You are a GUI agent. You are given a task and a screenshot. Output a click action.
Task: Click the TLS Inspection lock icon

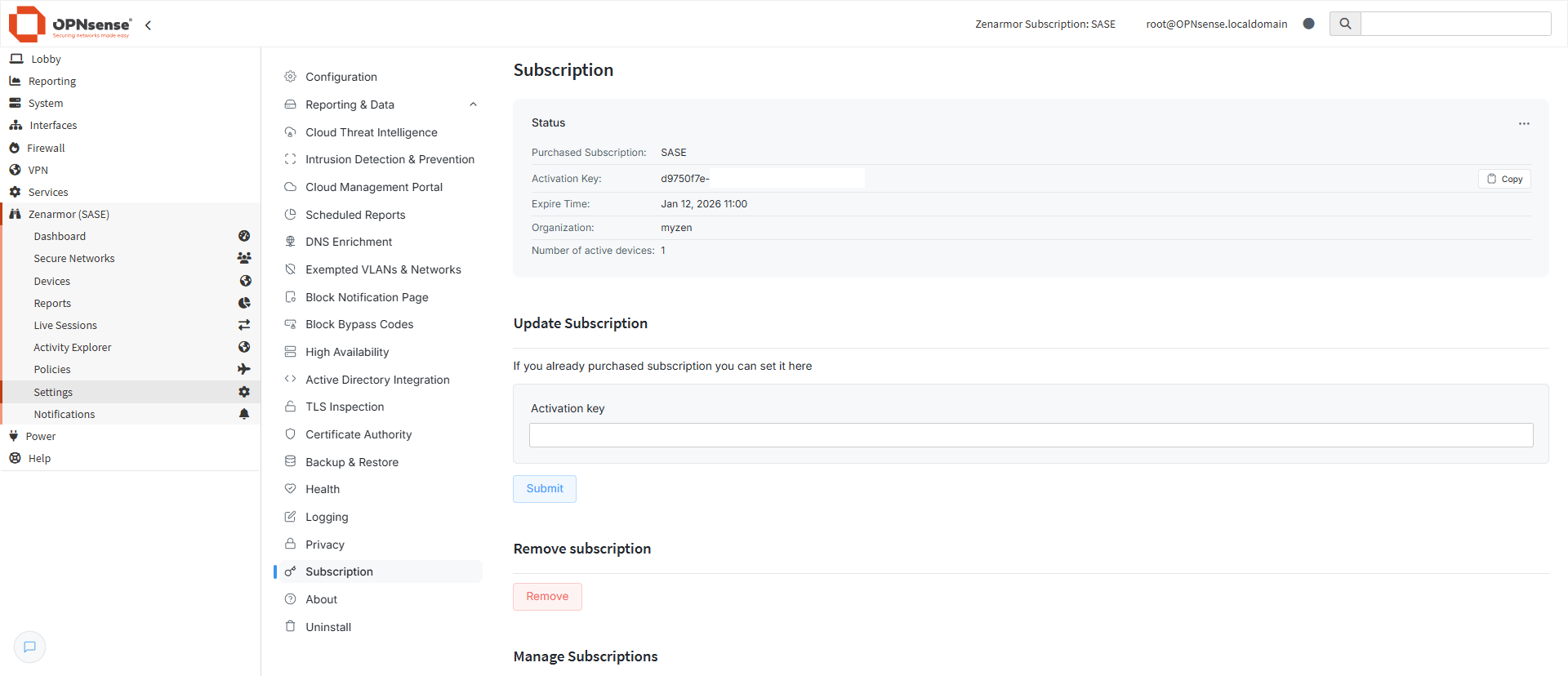pyautogui.click(x=290, y=407)
